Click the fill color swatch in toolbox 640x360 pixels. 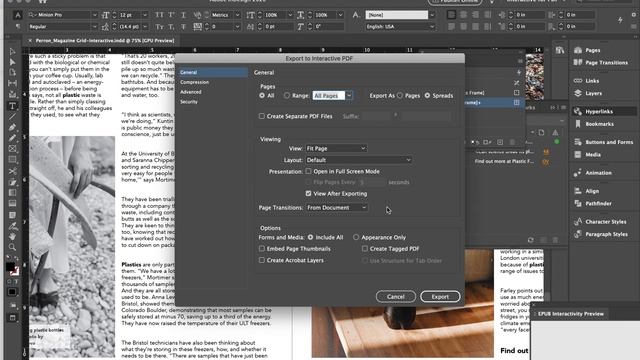click(10, 267)
